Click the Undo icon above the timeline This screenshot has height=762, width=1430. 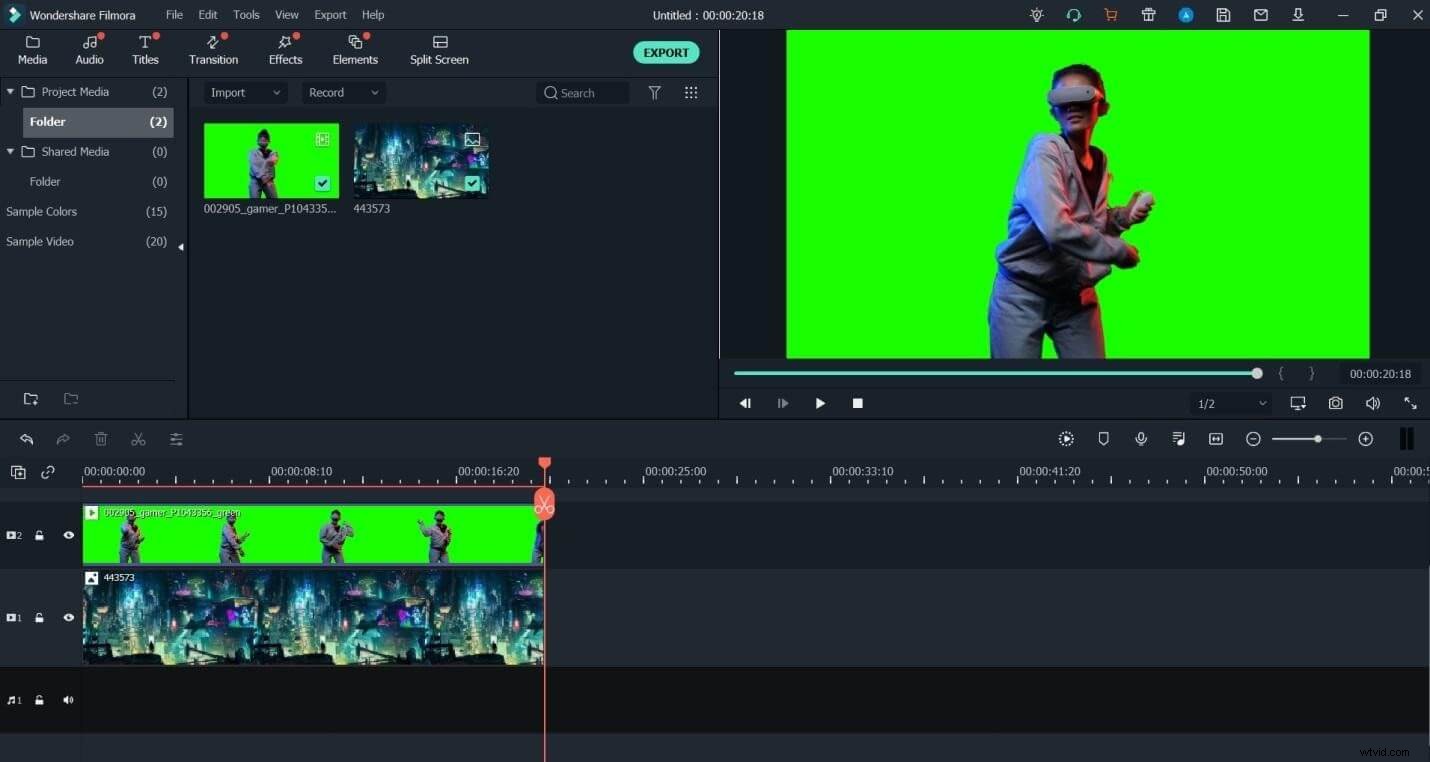26,439
